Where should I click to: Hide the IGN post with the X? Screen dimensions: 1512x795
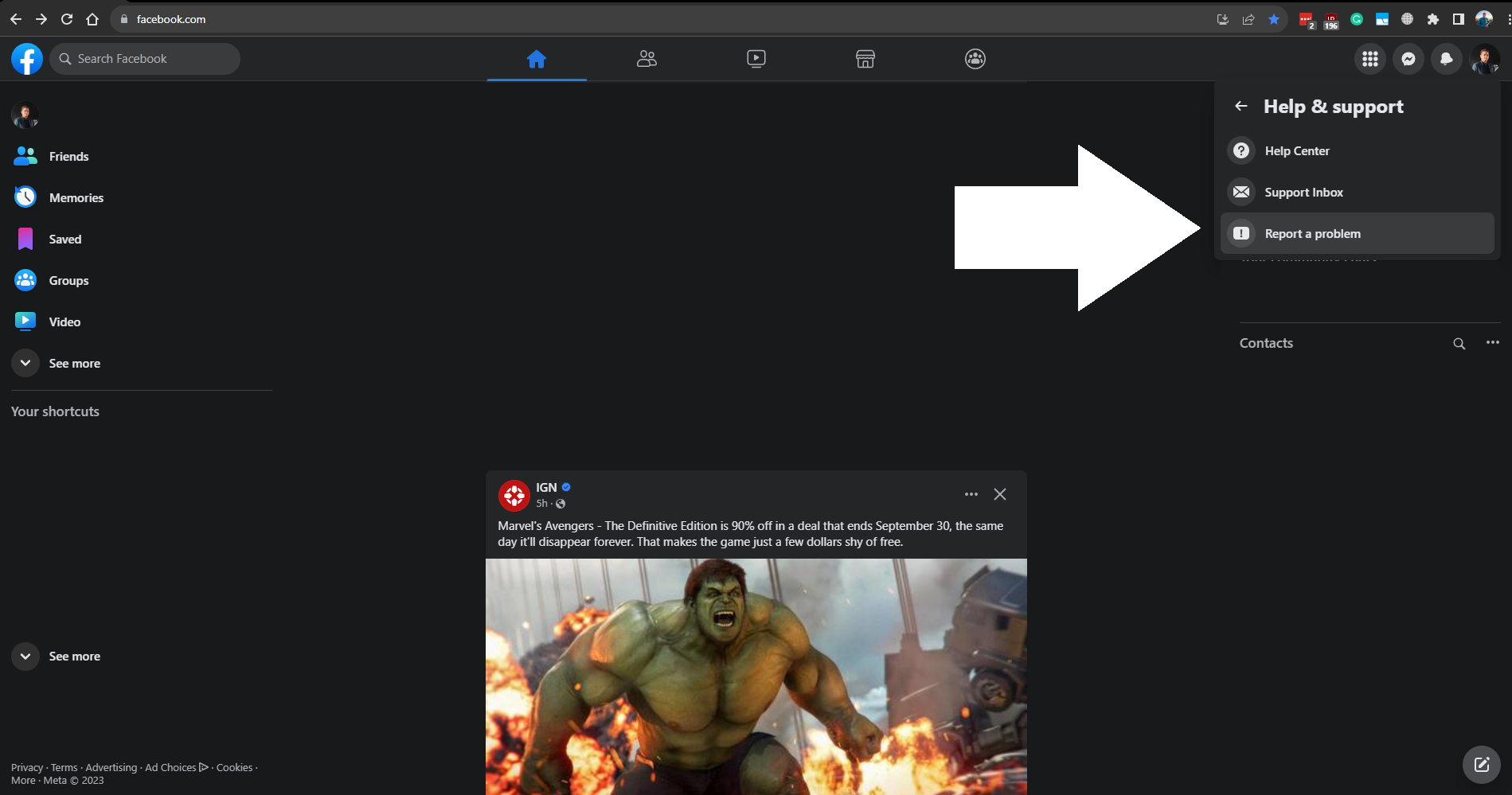1000,494
